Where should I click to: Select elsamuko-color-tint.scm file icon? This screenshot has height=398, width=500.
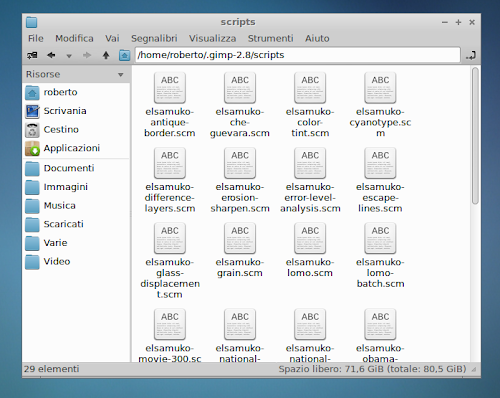(x=310, y=88)
